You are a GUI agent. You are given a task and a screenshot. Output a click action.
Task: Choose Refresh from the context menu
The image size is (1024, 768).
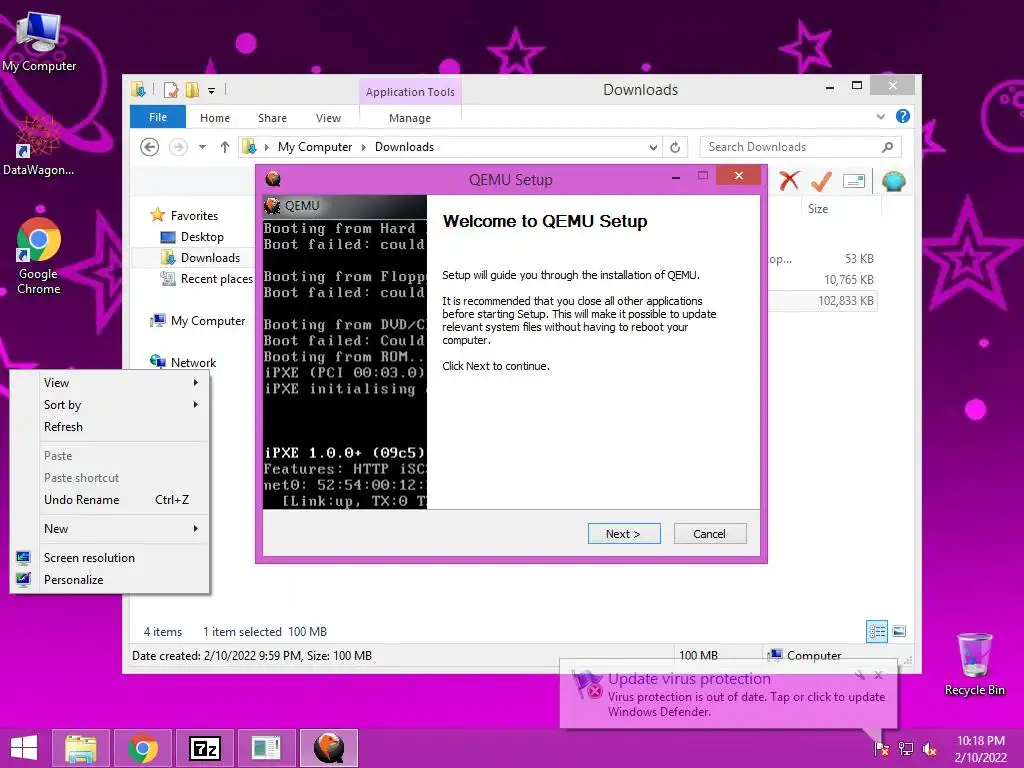(110, 426)
